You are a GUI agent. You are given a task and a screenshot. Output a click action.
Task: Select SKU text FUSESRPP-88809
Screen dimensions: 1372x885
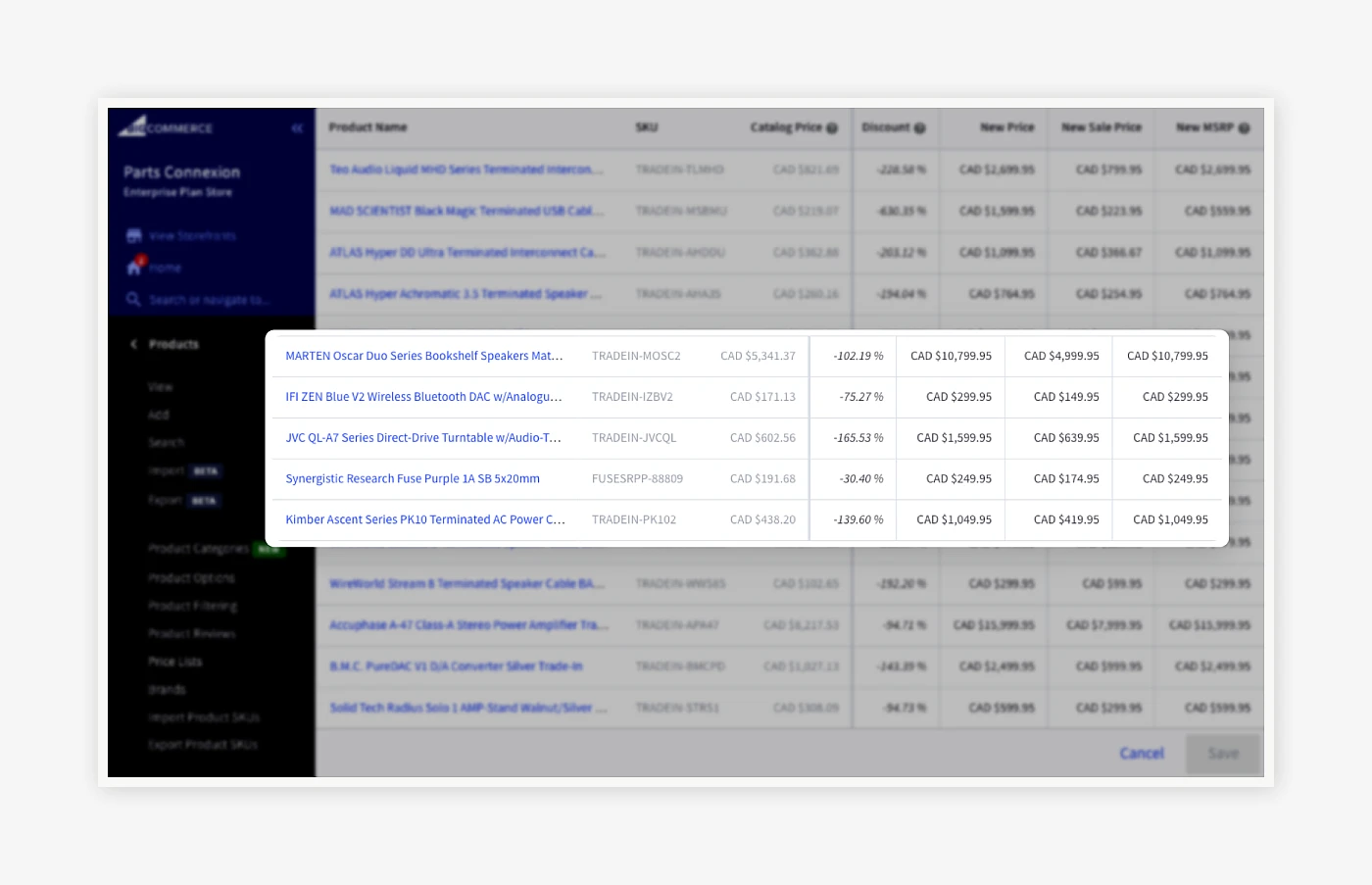click(637, 479)
